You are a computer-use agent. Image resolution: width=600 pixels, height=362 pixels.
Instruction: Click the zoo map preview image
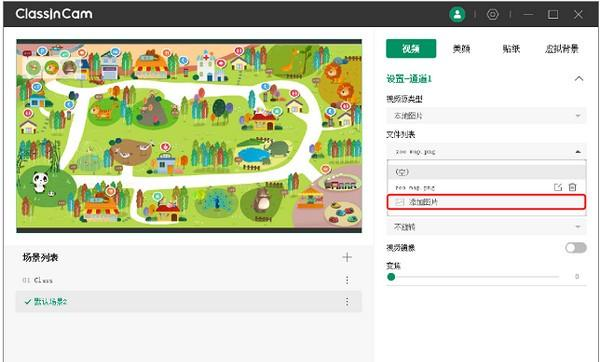[189, 135]
